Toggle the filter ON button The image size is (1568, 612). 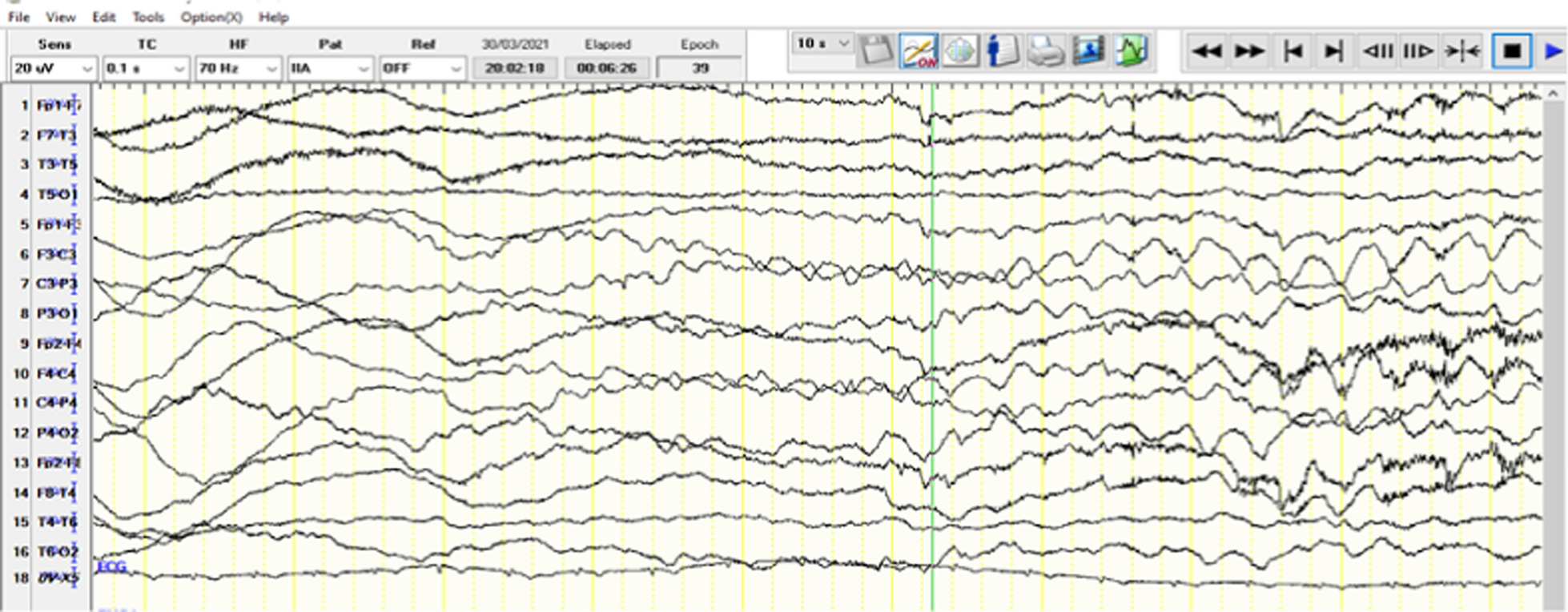[918, 51]
